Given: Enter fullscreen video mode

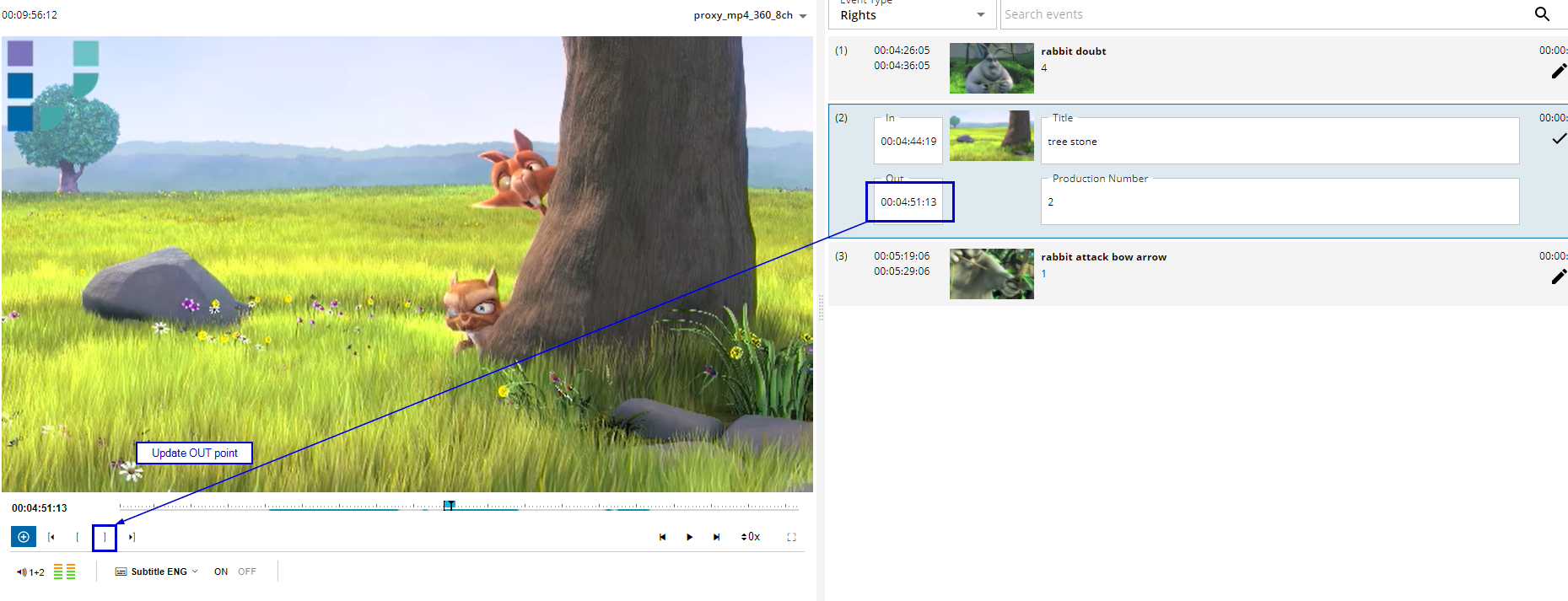Looking at the screenshot, I should (791, 537).
